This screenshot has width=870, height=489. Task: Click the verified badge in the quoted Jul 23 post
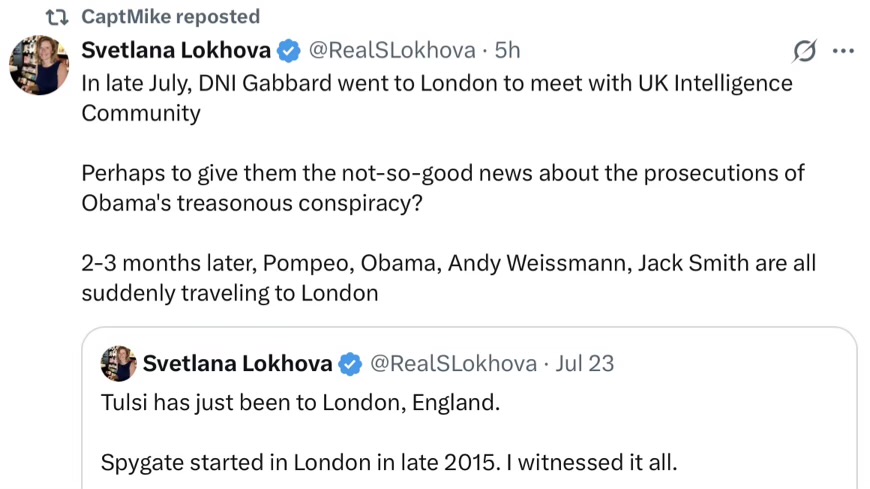tap(349, 364)
